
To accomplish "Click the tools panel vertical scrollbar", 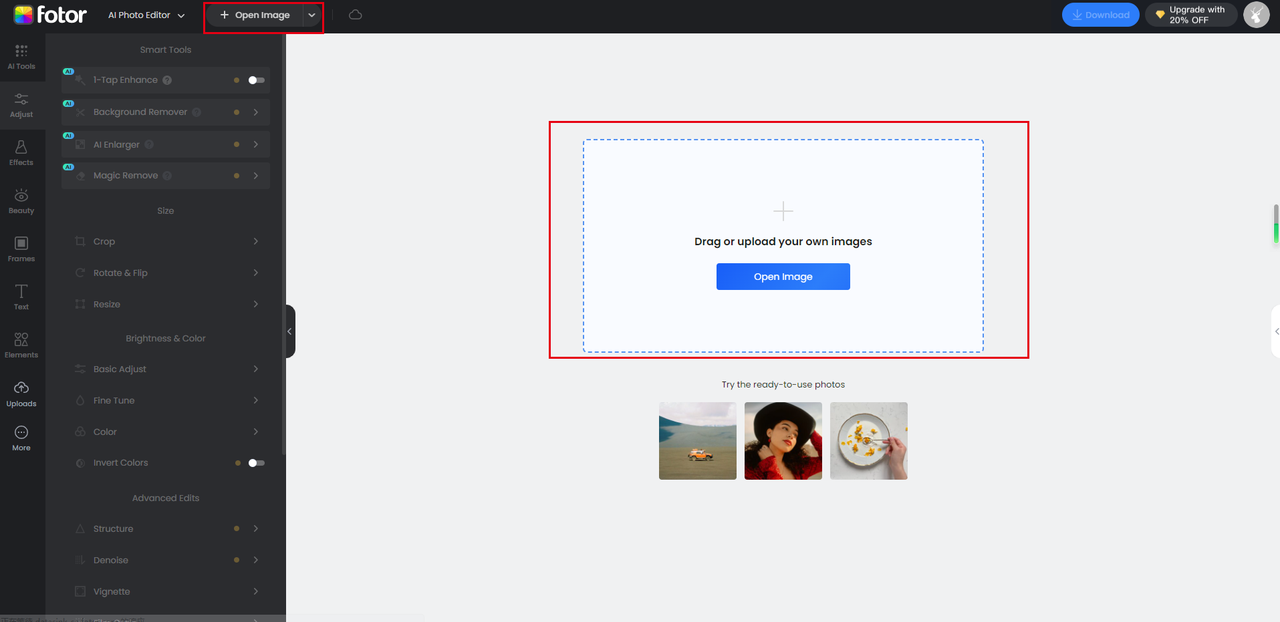I will pos(284,245).
